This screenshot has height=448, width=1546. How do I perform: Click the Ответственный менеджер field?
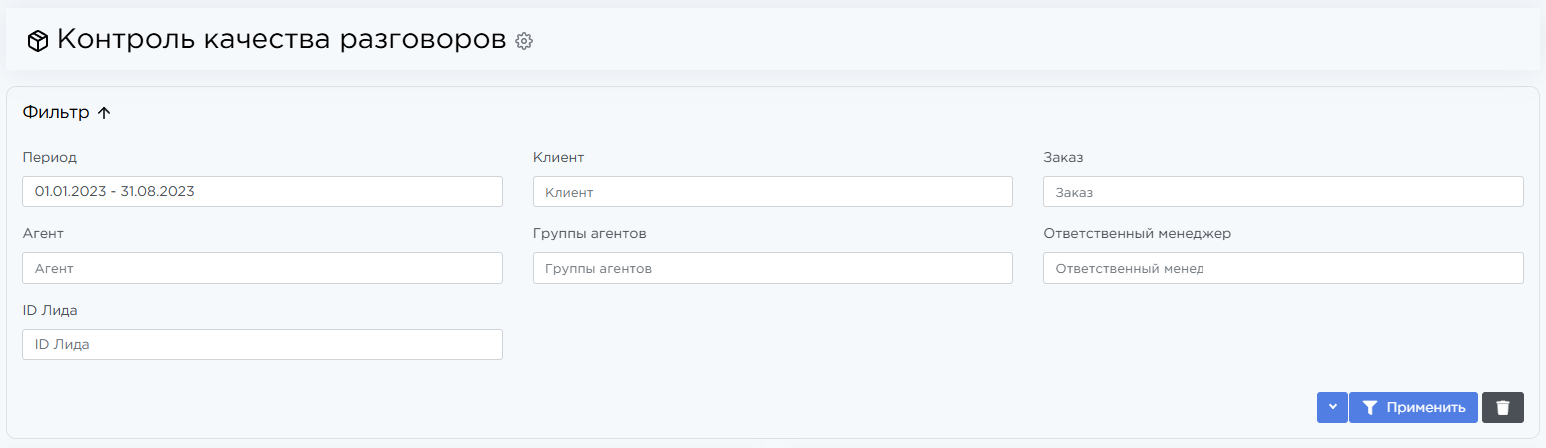[1282, 268]
